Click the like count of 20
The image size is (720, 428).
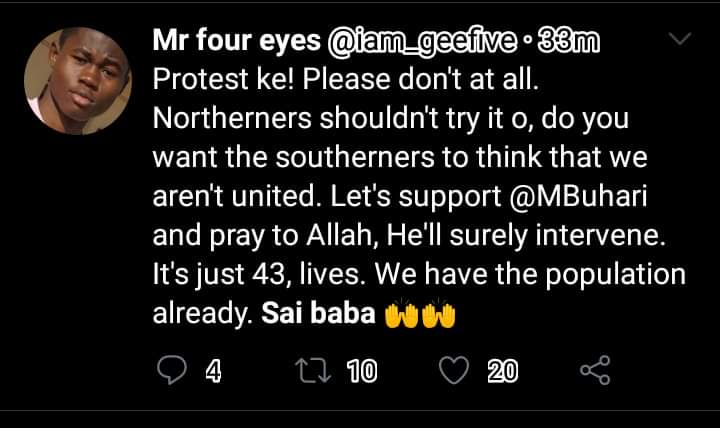coord(502,372)
